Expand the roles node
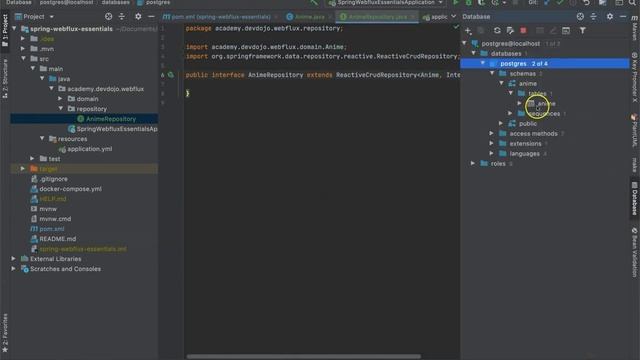 click(473, 163)
